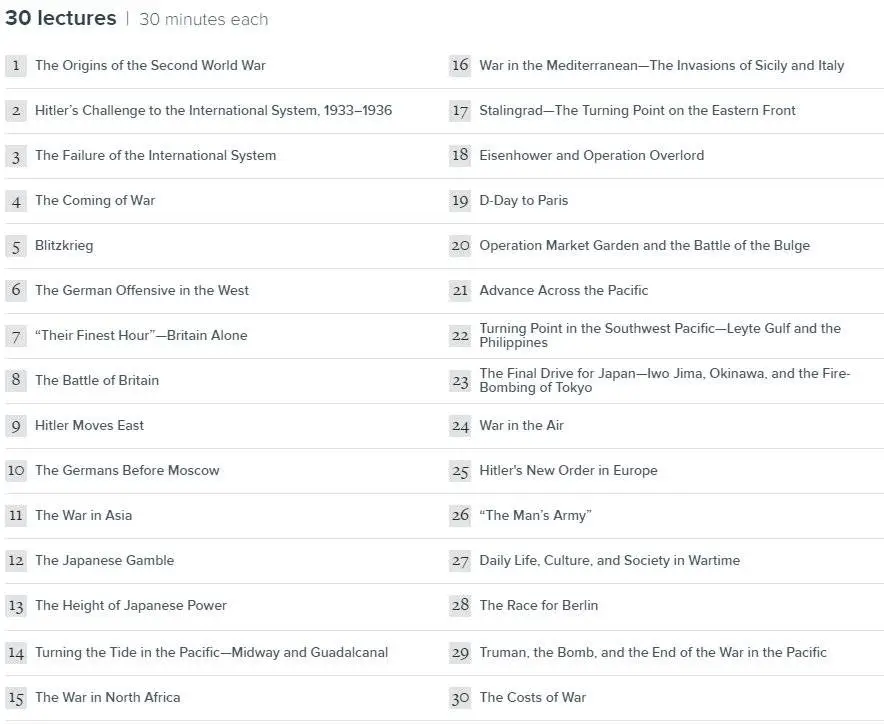Click the number 26 lecture badge

coord(460,516)
